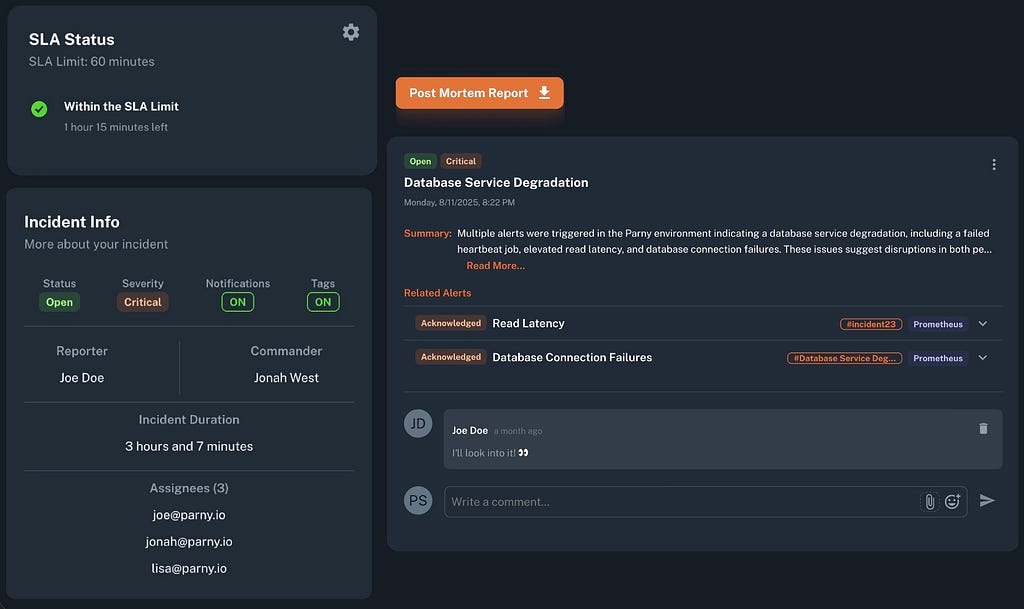1024x609 pixels.
Task: Toggle Tags ON switch
Action: (323, 302)
